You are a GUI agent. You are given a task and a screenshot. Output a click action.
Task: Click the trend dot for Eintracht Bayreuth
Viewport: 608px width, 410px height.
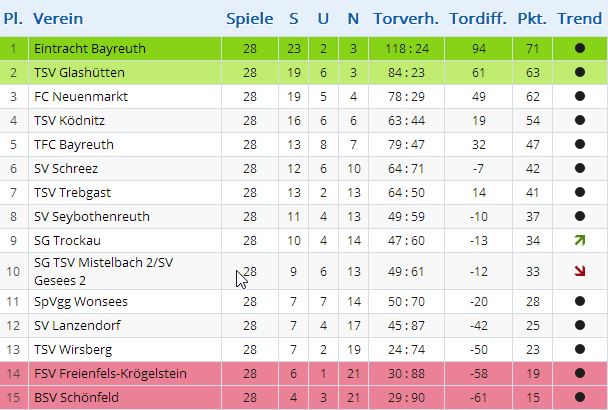[580, 48]
